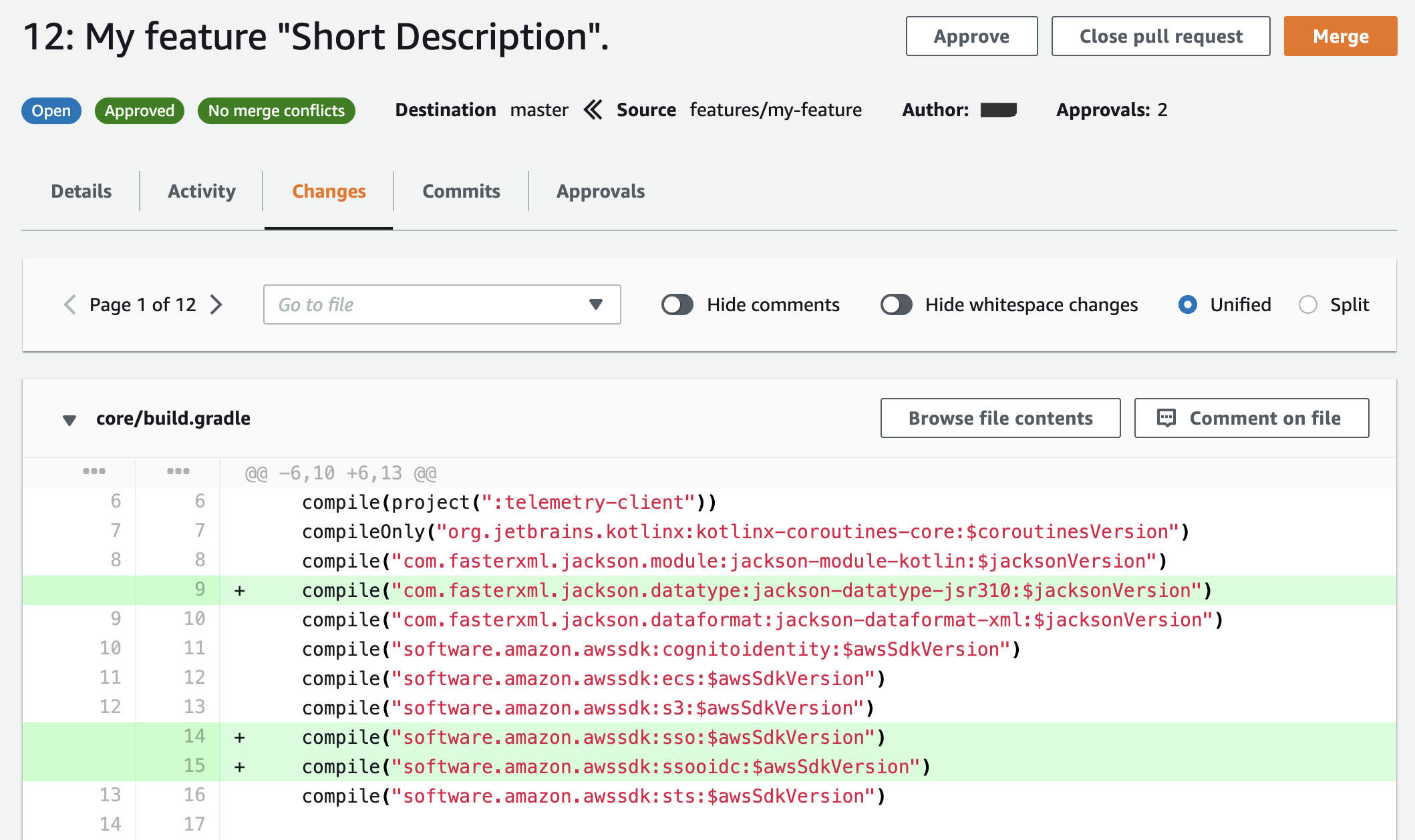Click Browse file contents
This screenshot has width=1415, height=840.
(999, 418)
